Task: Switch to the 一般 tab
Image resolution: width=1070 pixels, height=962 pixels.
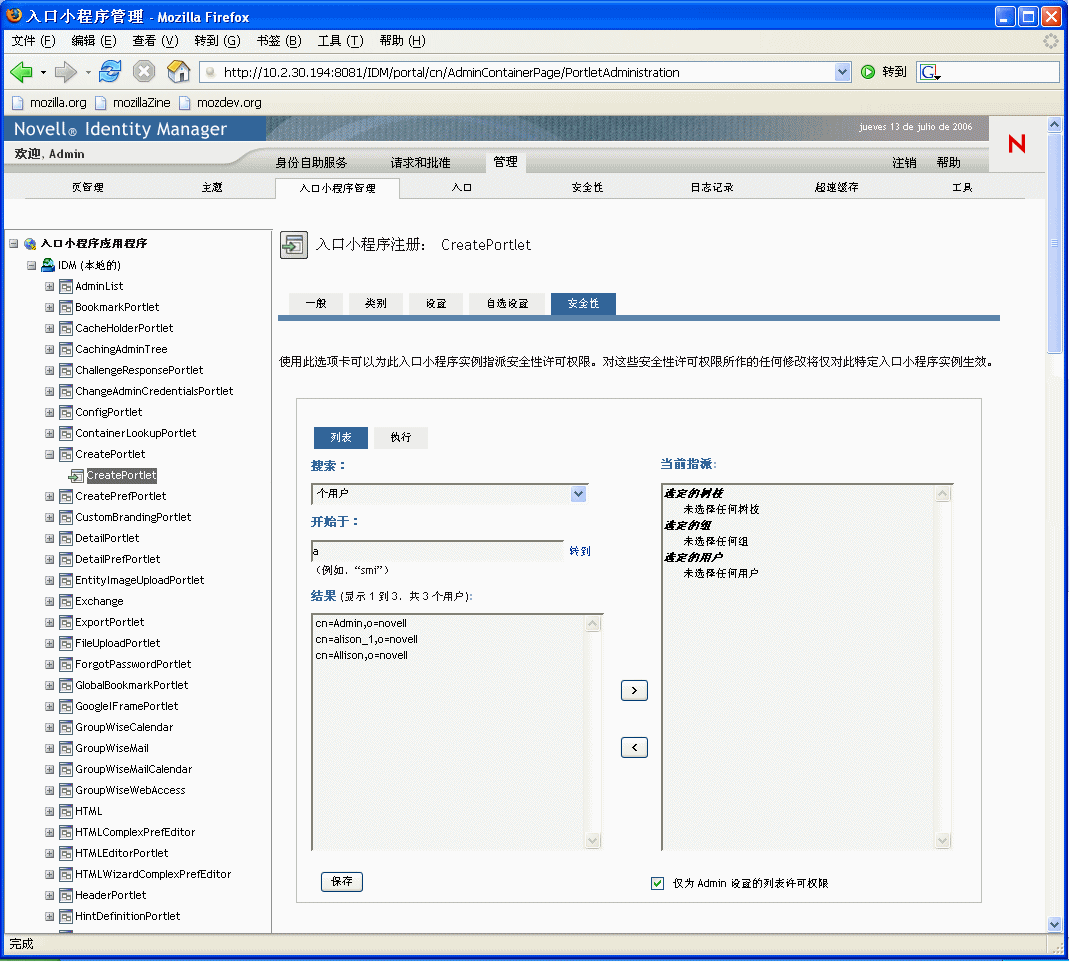Action: [x=316, y=304]
